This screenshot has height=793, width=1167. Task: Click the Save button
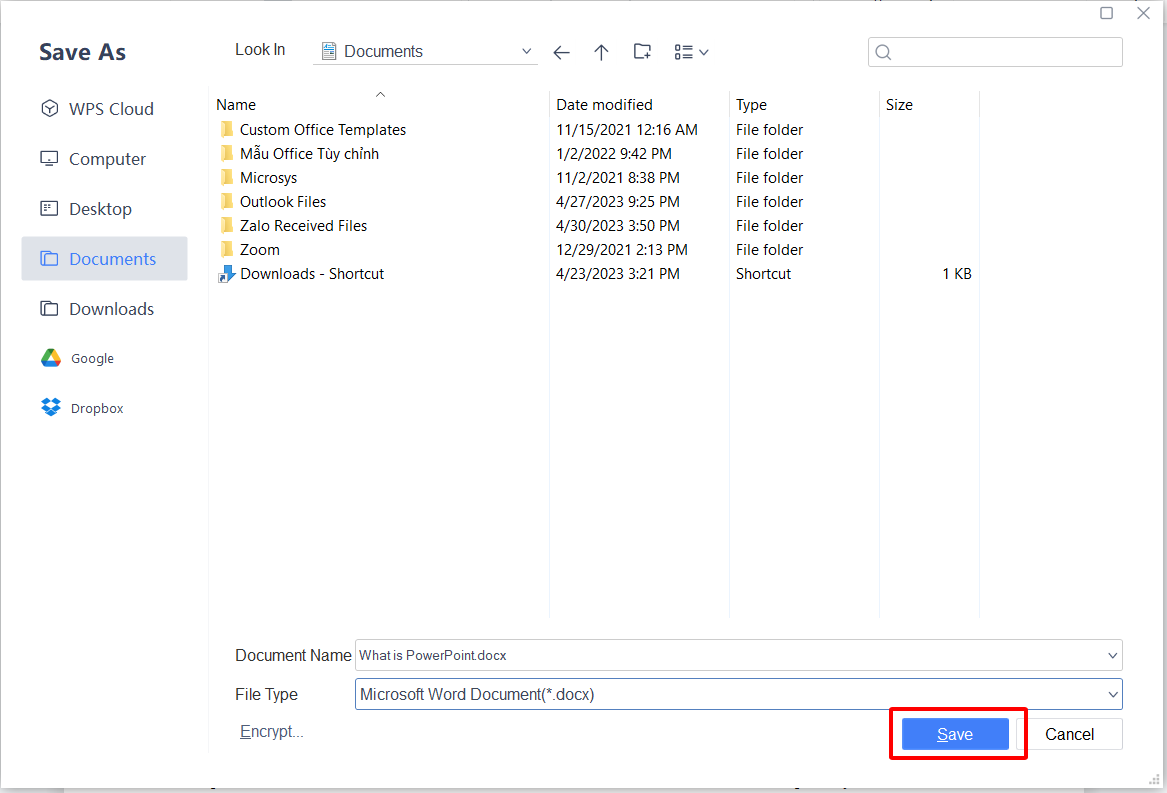tap(954, 733)
